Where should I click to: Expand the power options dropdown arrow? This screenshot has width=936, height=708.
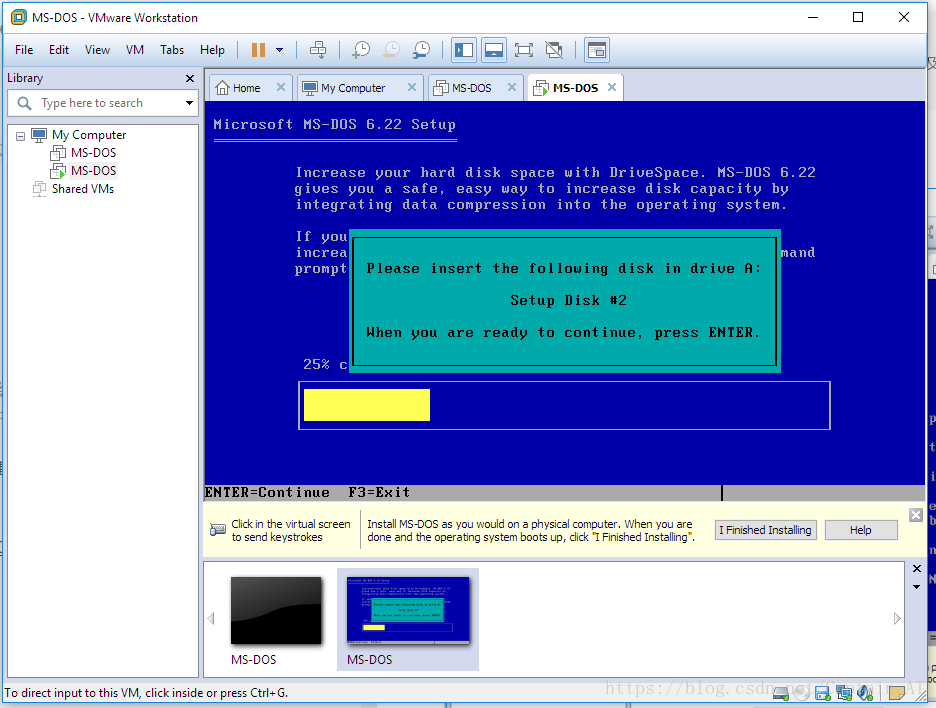[x=279, y=50]
